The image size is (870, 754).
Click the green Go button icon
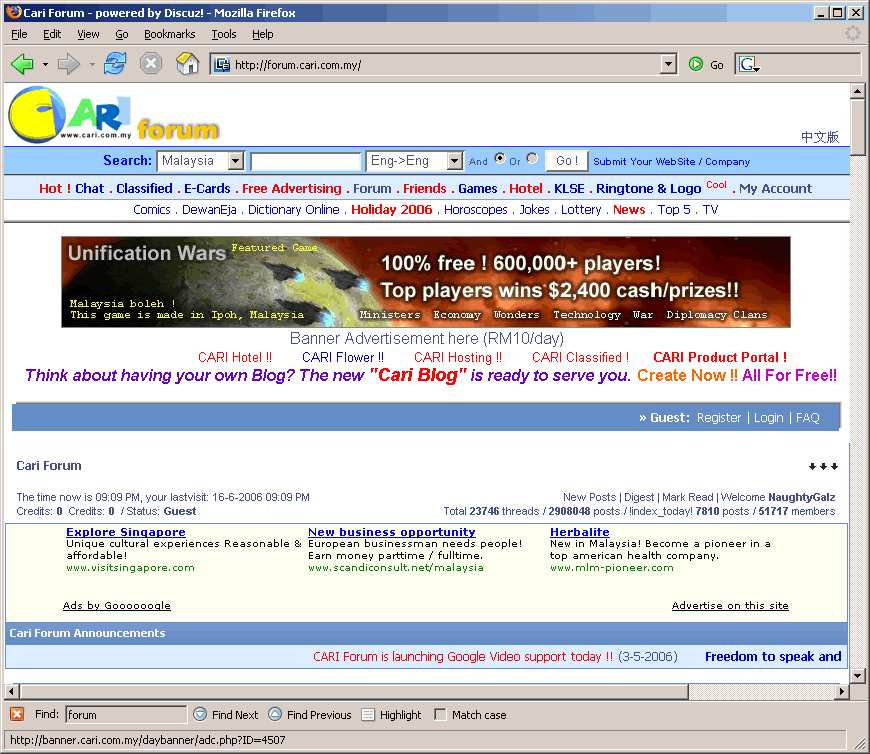[696, 65]
